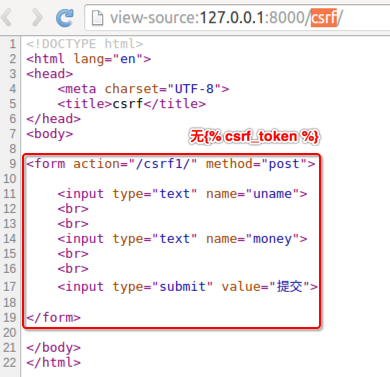Click the DOCTYPE html text on line 1
Image resolution: width=390 pixels, height=377 pixels.
(x=85, y=44)
